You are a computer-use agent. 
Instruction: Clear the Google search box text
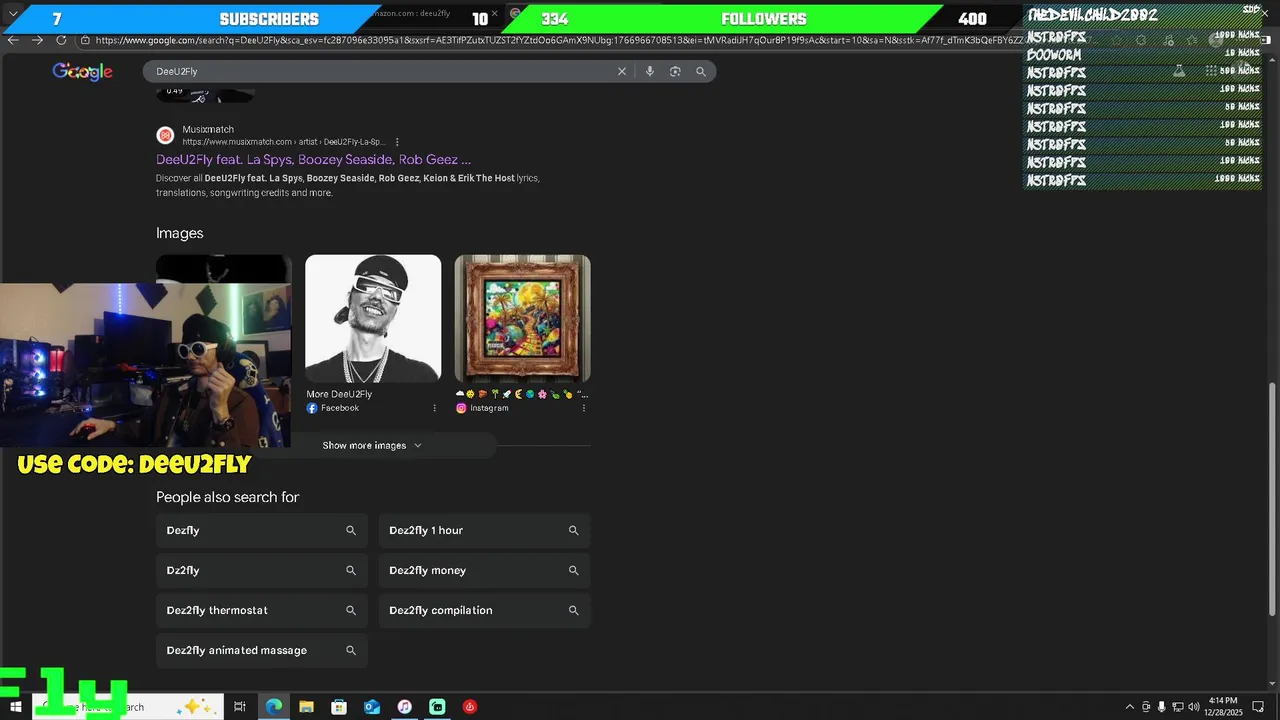pyautogui.click(x=621, y=71)
